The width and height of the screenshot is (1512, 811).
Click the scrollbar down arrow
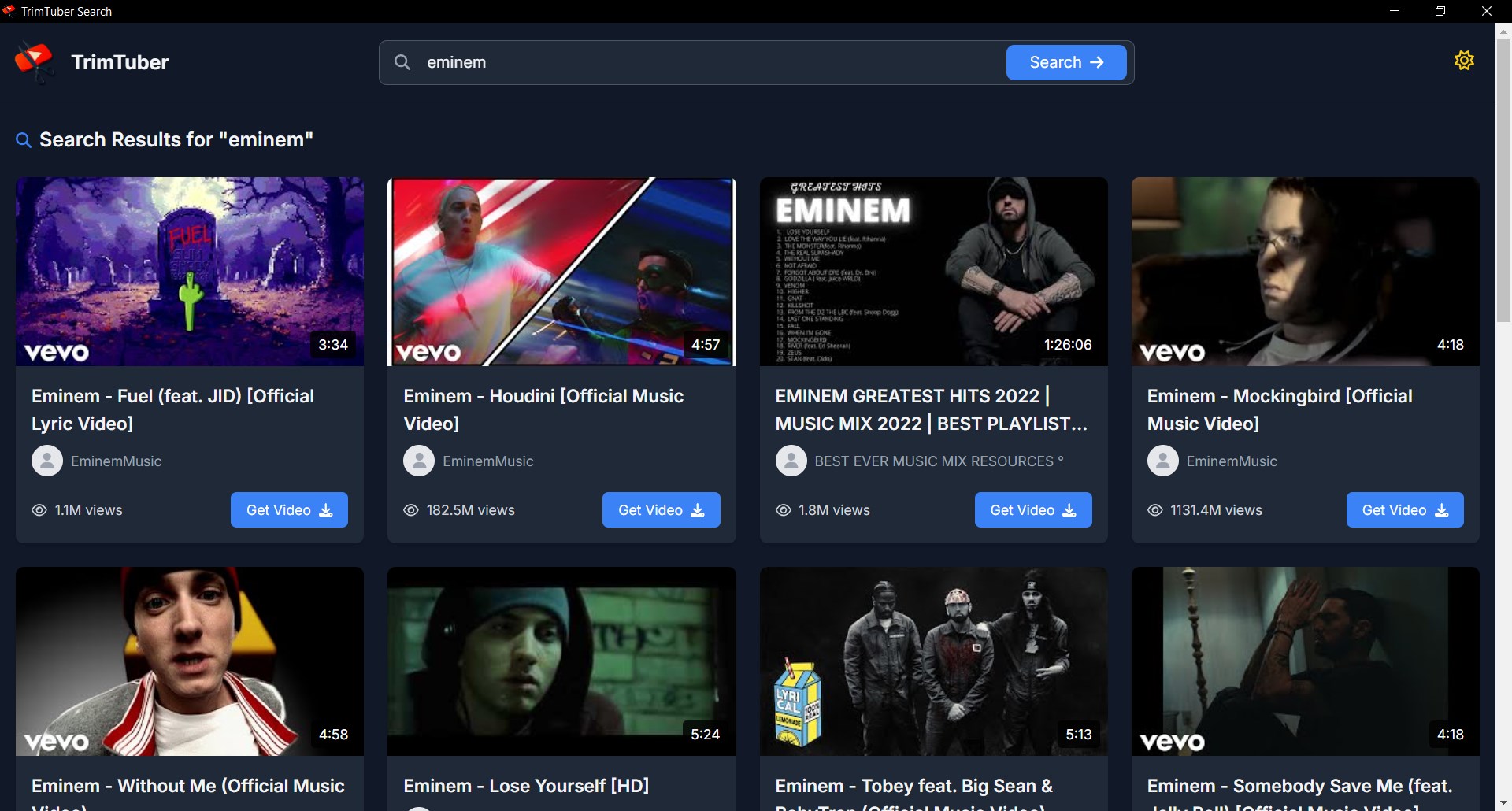[1503, 803]
